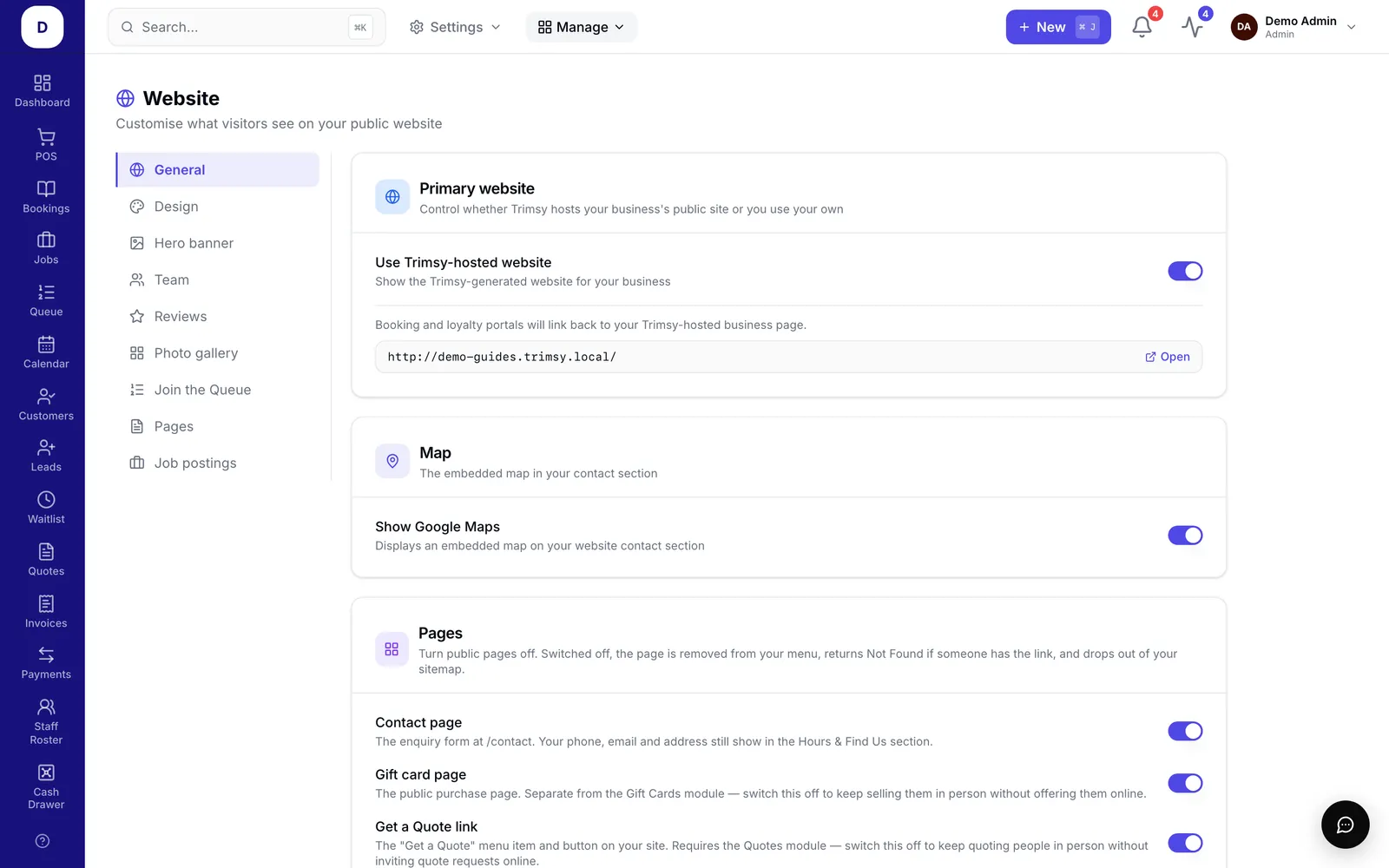Toggle the Get a Quote link switch
The width and height of the screenshot is (1389, 868).
(x=1185, y=844)
